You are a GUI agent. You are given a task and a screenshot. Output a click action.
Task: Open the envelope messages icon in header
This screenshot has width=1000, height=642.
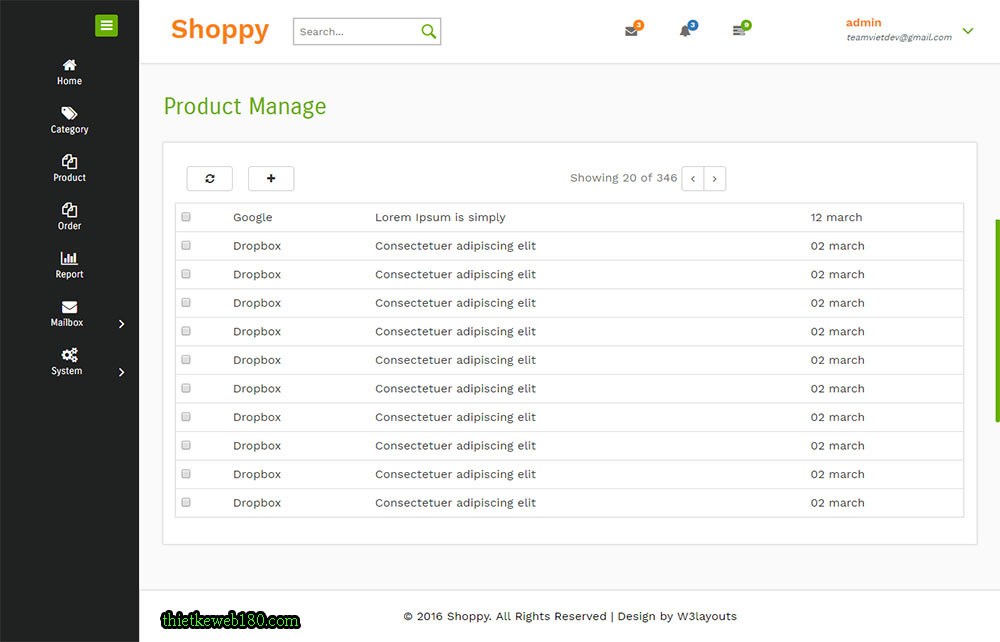(x=631, y=31)
